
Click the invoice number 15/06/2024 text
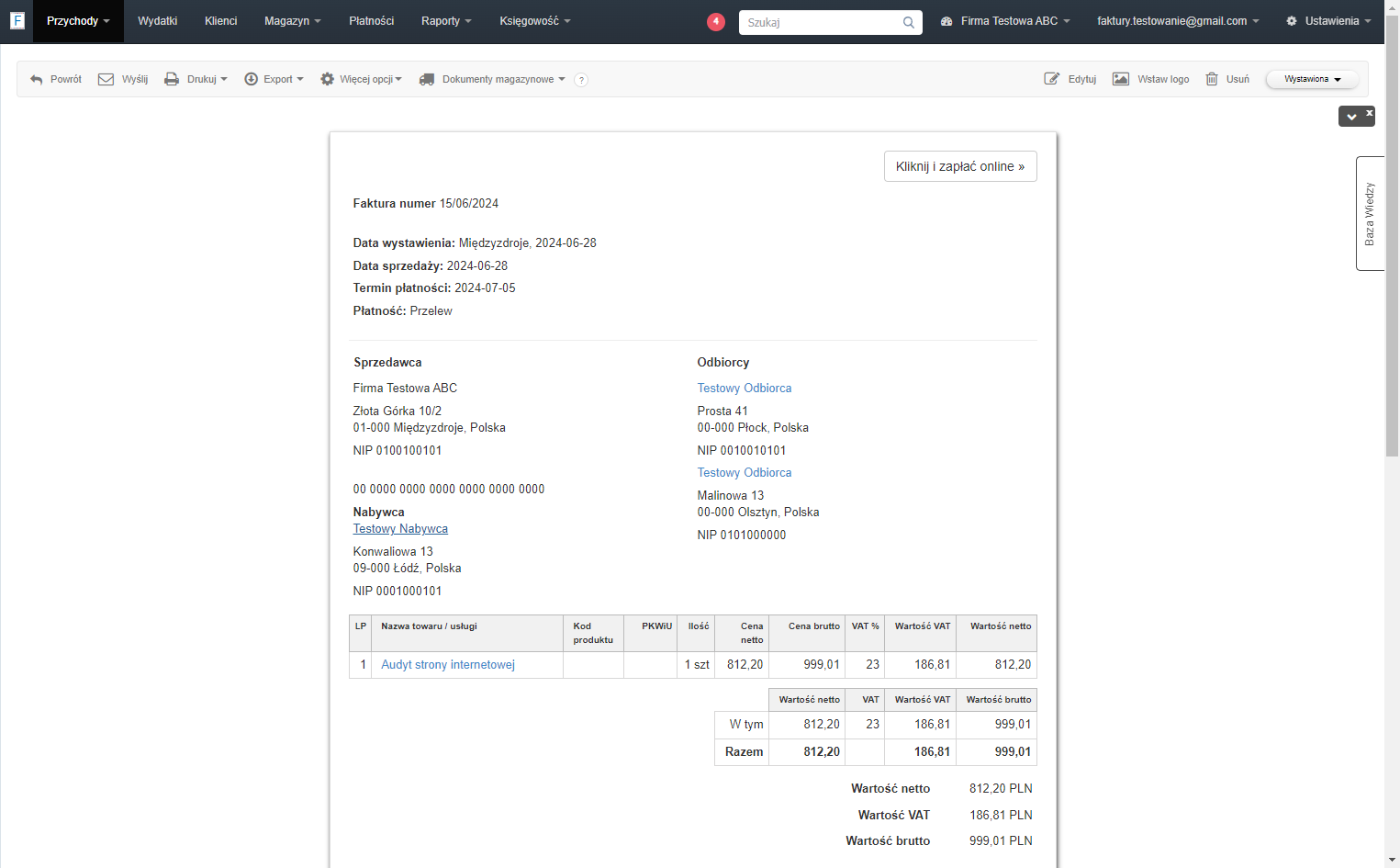click(469, 204)
